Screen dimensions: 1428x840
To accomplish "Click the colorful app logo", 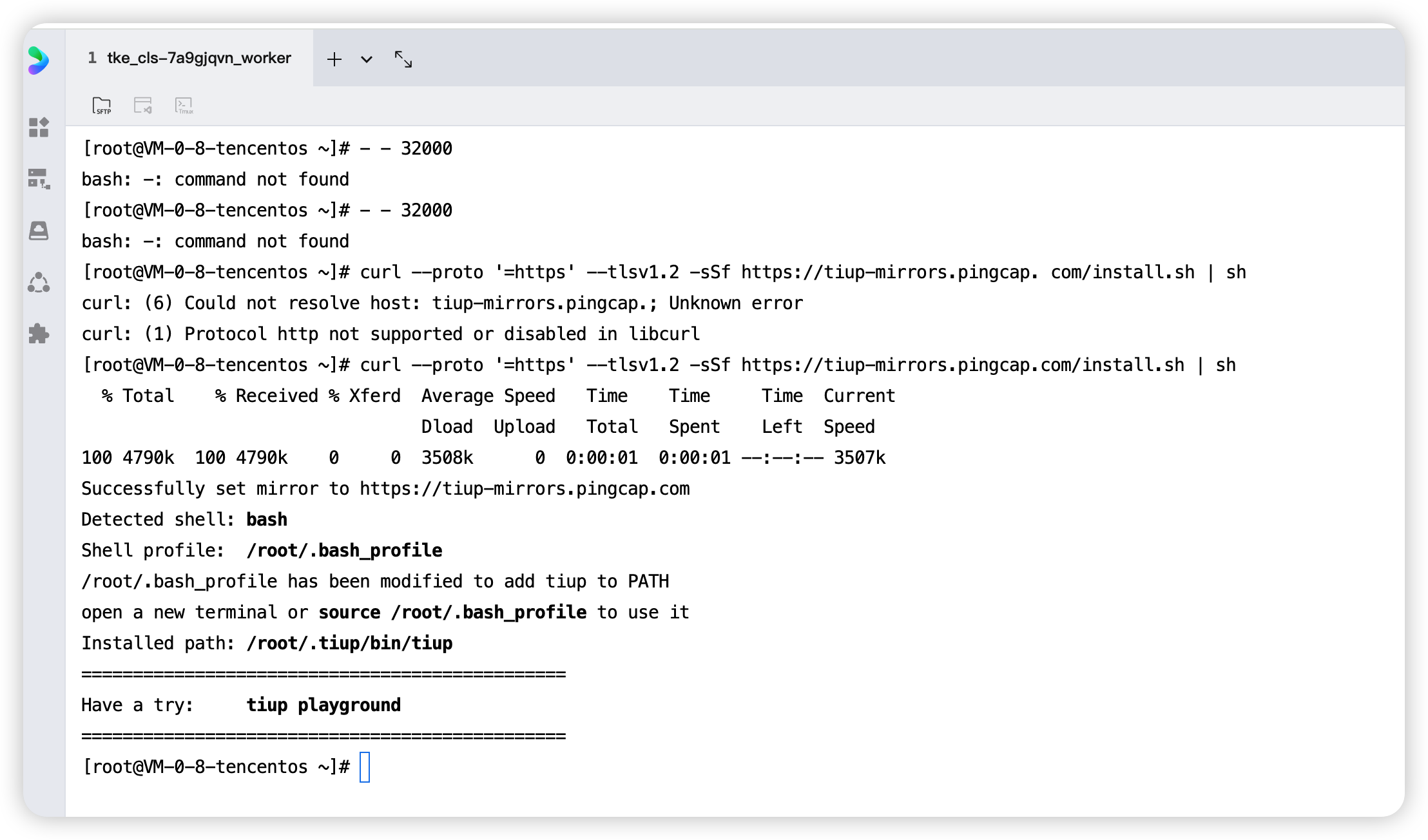I will click(39, 61).
